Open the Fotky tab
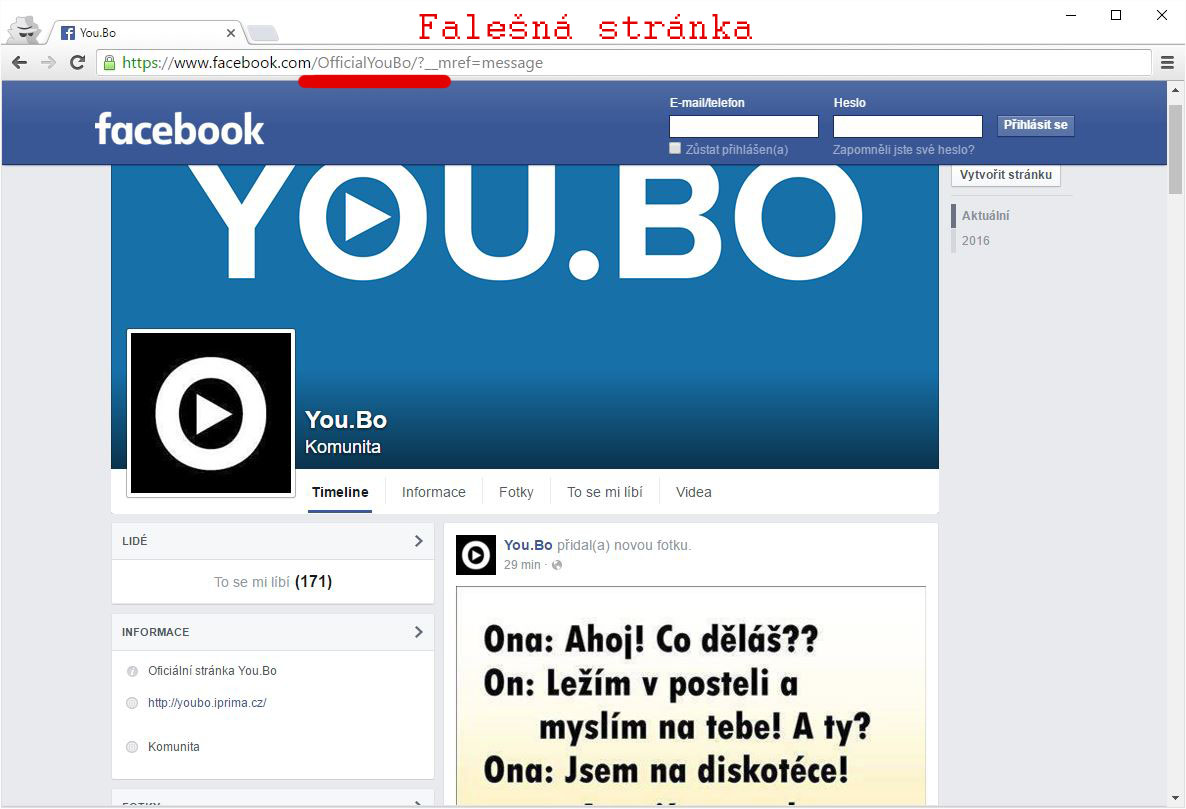 tap(516, 492)
